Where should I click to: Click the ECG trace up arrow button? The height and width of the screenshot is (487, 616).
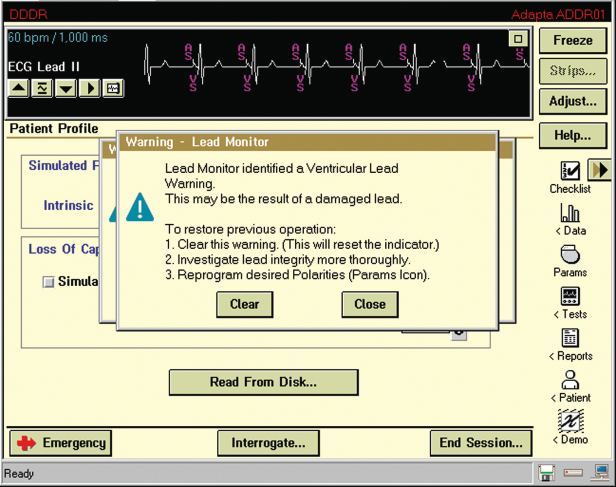(x=19, y=89)
